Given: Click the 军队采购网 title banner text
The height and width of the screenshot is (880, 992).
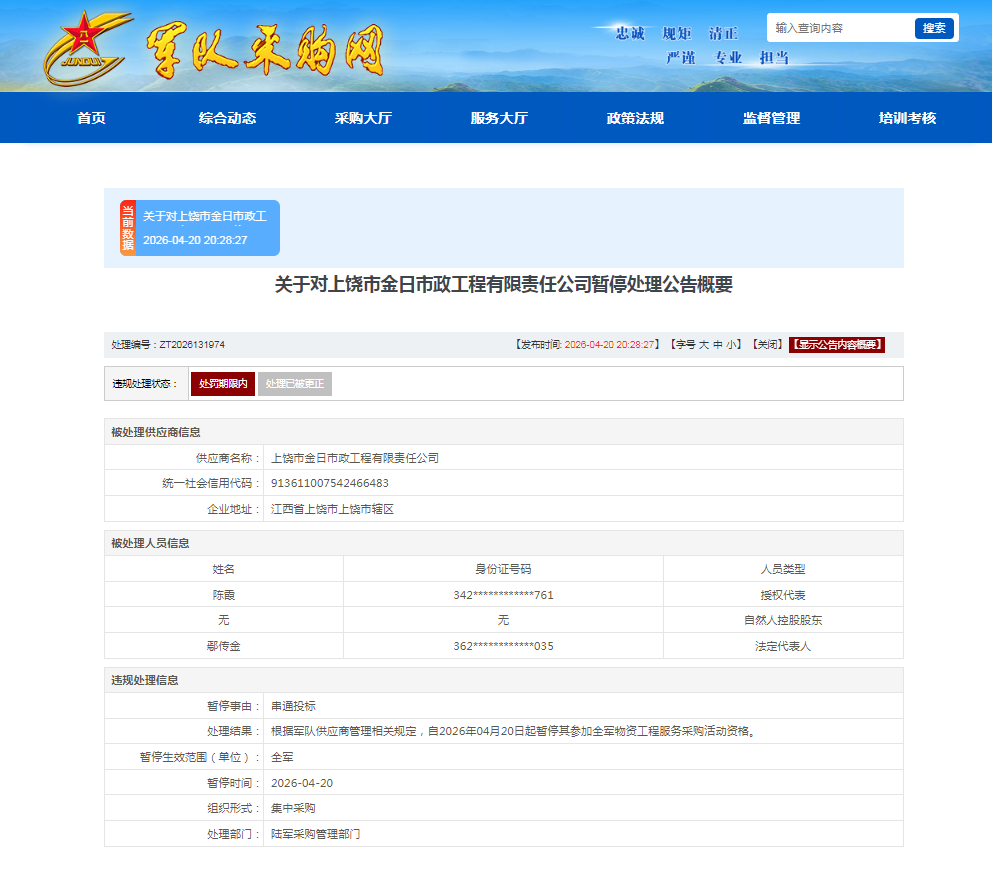Looking at the screenshot, I should (265, 48).
